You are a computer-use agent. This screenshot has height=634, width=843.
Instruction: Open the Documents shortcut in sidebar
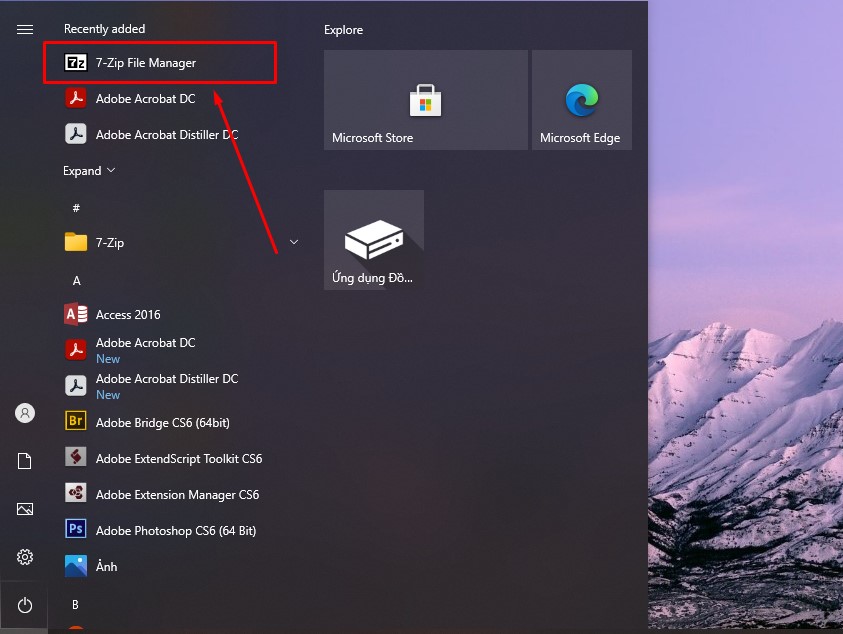(24, 461)
